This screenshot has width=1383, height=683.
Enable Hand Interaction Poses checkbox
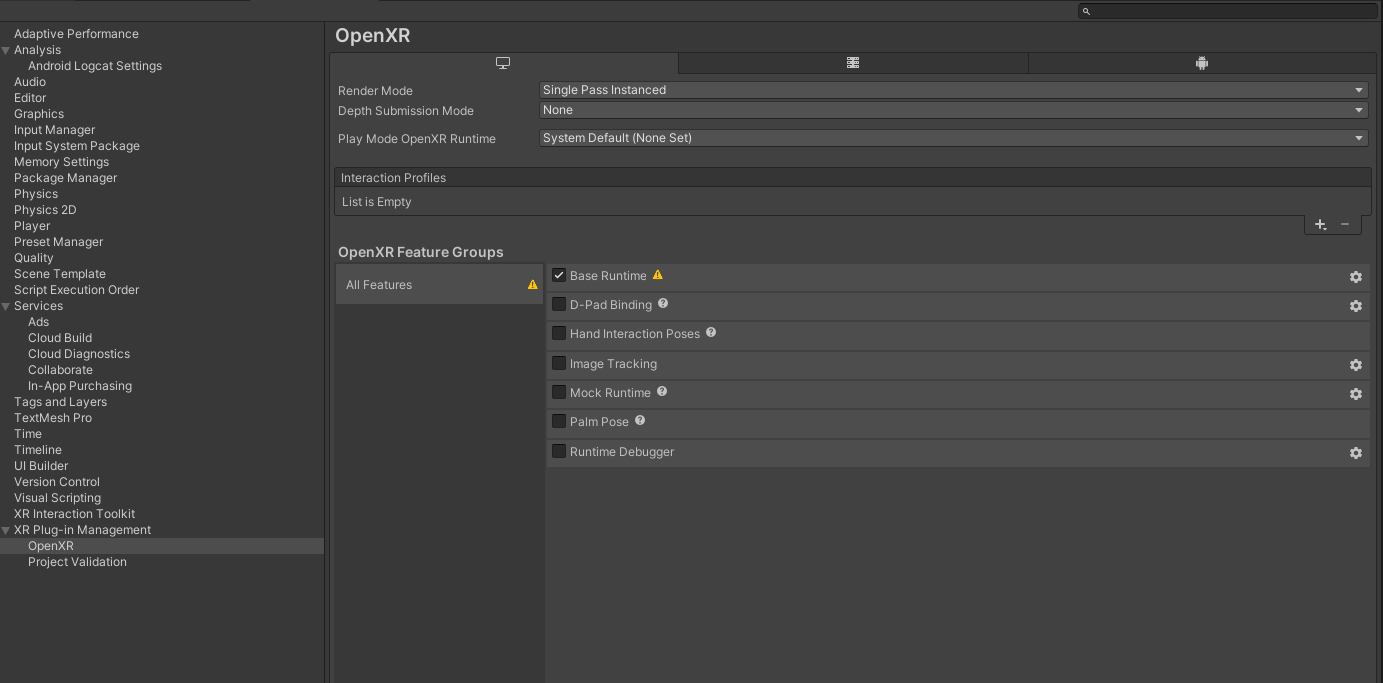pos(559,333)
